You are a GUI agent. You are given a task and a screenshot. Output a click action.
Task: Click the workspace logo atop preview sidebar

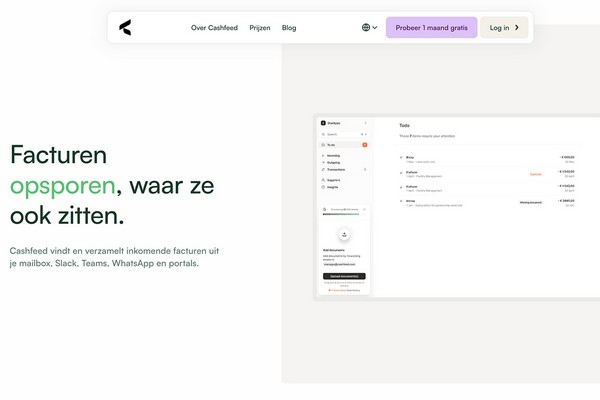(323, 123)
